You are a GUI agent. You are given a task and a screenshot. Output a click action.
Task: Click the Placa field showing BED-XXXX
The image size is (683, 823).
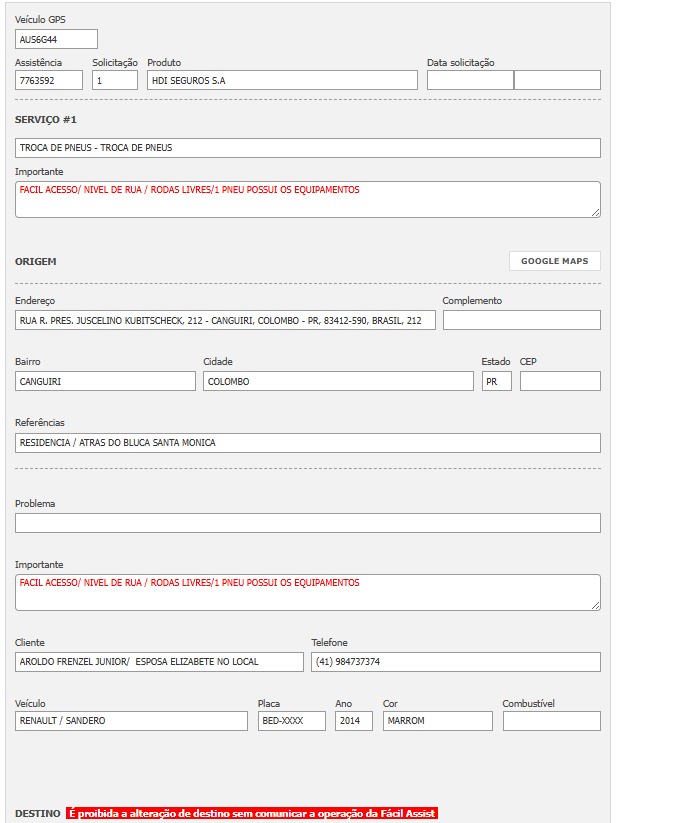tap(291, 721)
